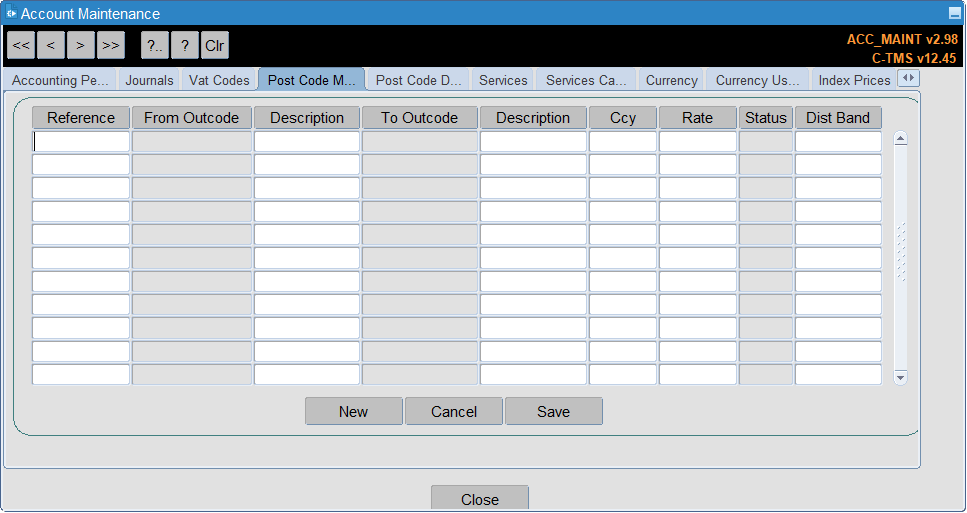The image size is (967, 513).
Task: Step to previous record with < button
Action: coord(51,46)
